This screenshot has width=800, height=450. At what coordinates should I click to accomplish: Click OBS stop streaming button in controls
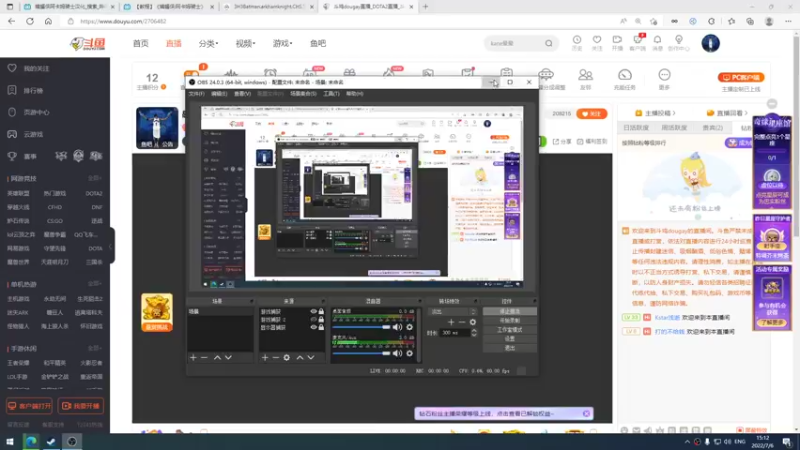(x=510, y=311)
